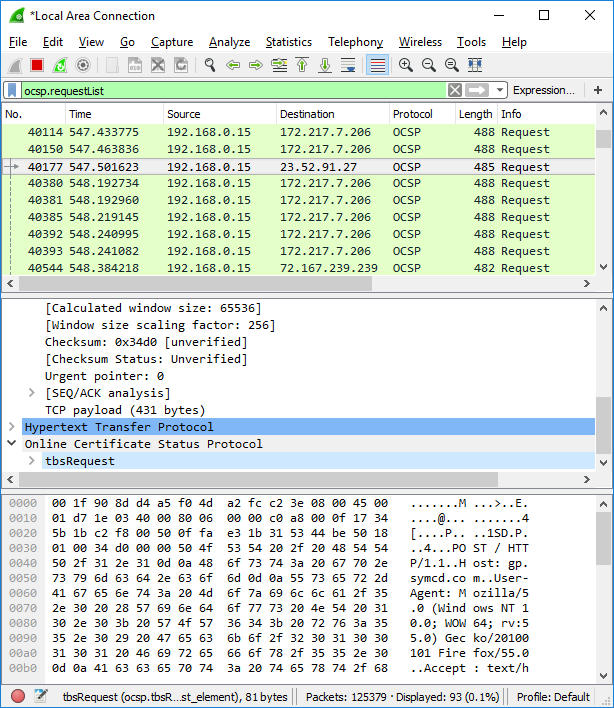
Task: Open the Analyze menu
Action: (229, 42)
